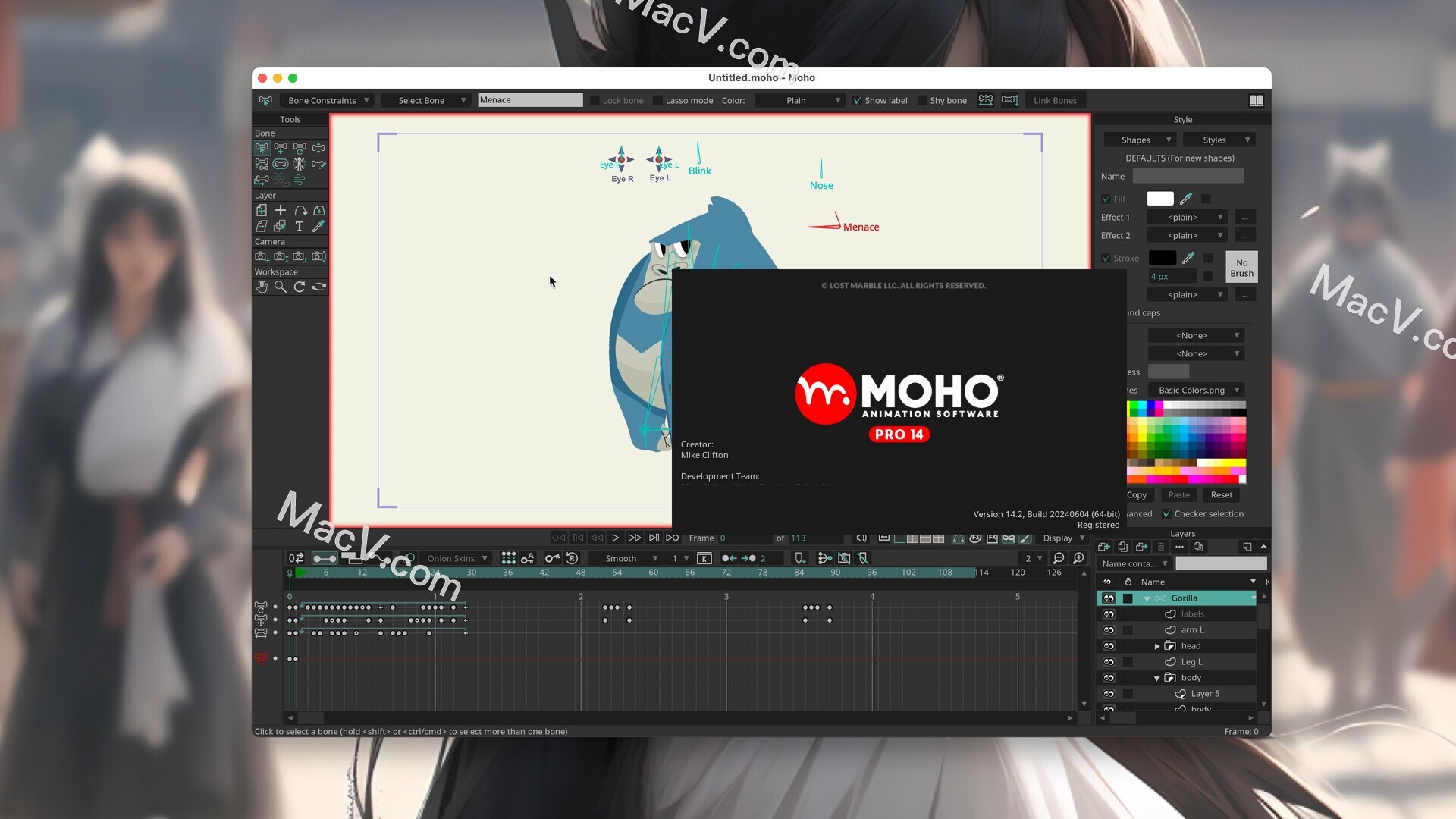1456x819 pixels.
Task: Select the Eyedropper tool
Action: click(x=318, y=226)
